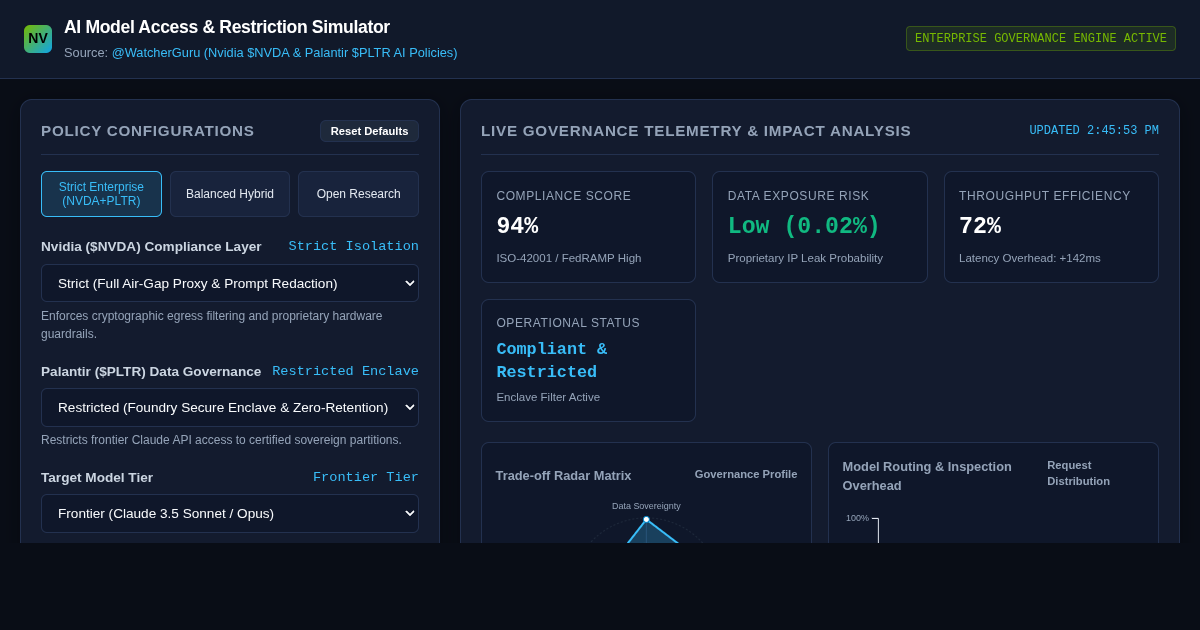Click the Data Sovereignty radar axis label
The image size is (1200, 630).
[646, 506]
